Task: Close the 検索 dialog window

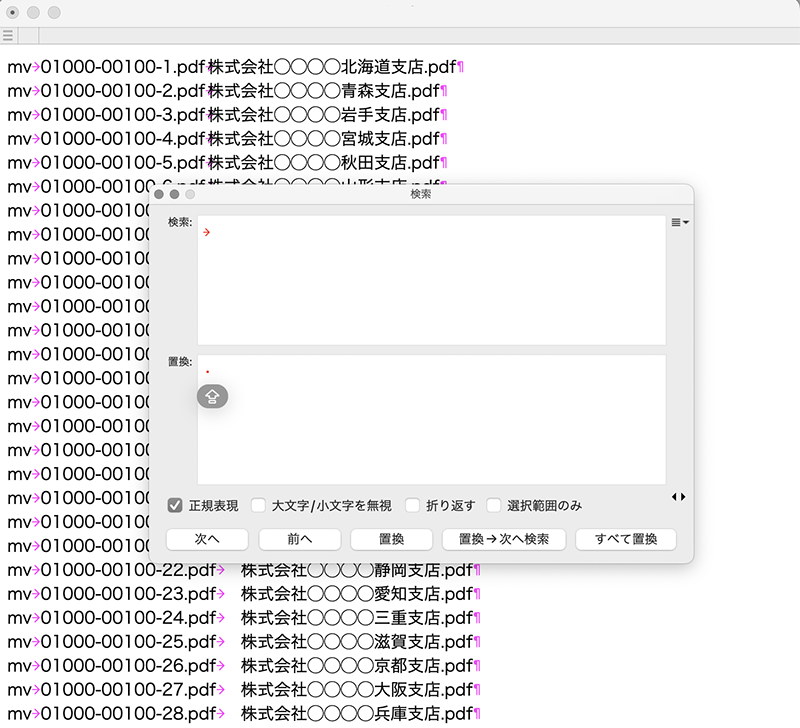Action: [x=159, y=194]
